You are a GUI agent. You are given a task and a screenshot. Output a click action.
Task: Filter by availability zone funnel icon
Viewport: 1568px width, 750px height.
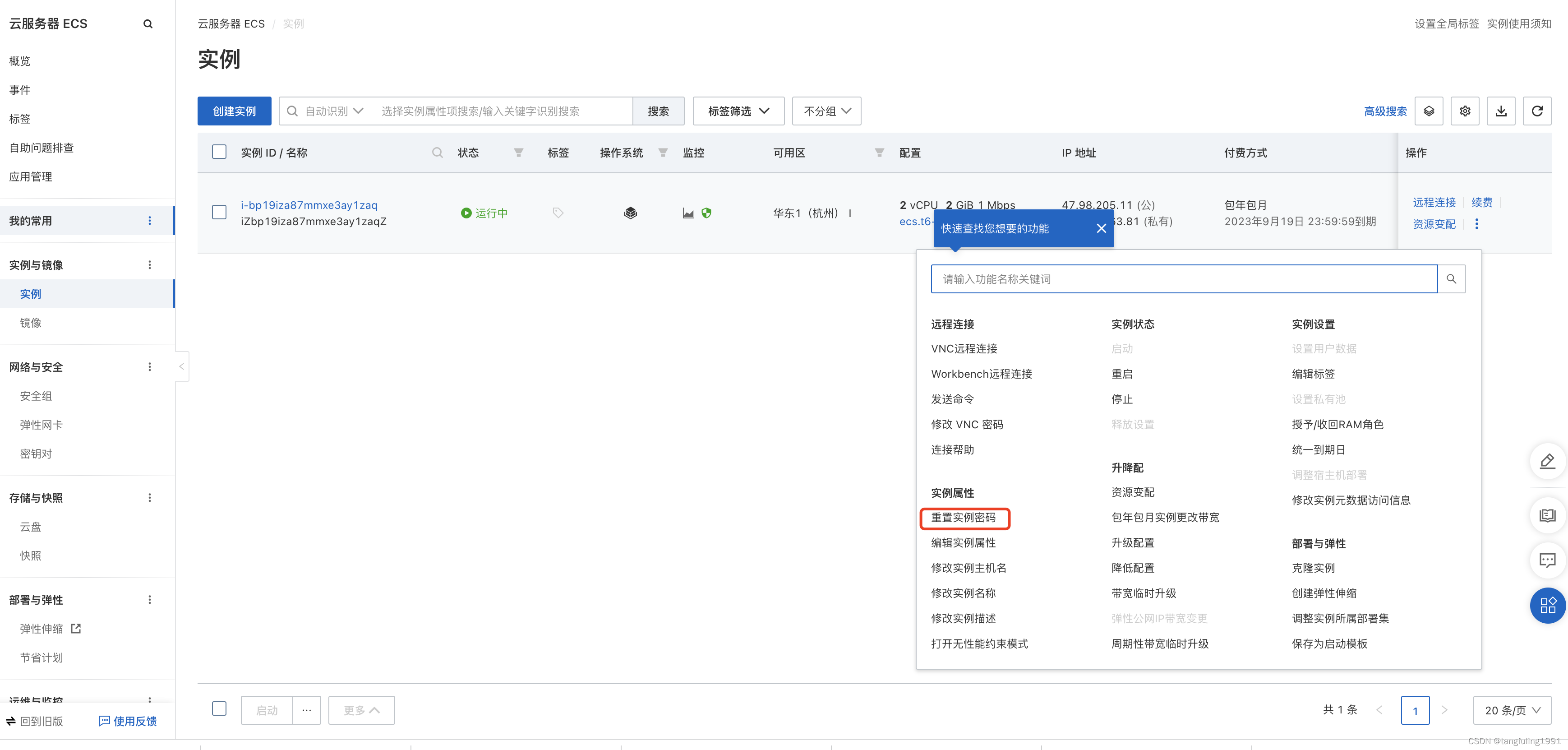[879, 152]
